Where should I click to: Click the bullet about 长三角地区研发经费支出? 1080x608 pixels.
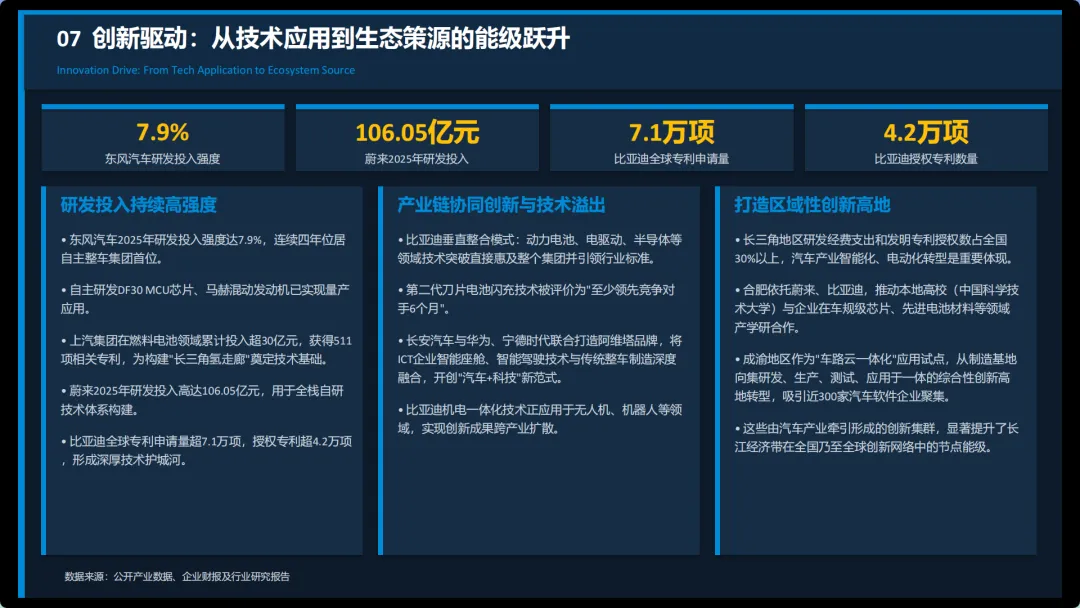(874, 249)
